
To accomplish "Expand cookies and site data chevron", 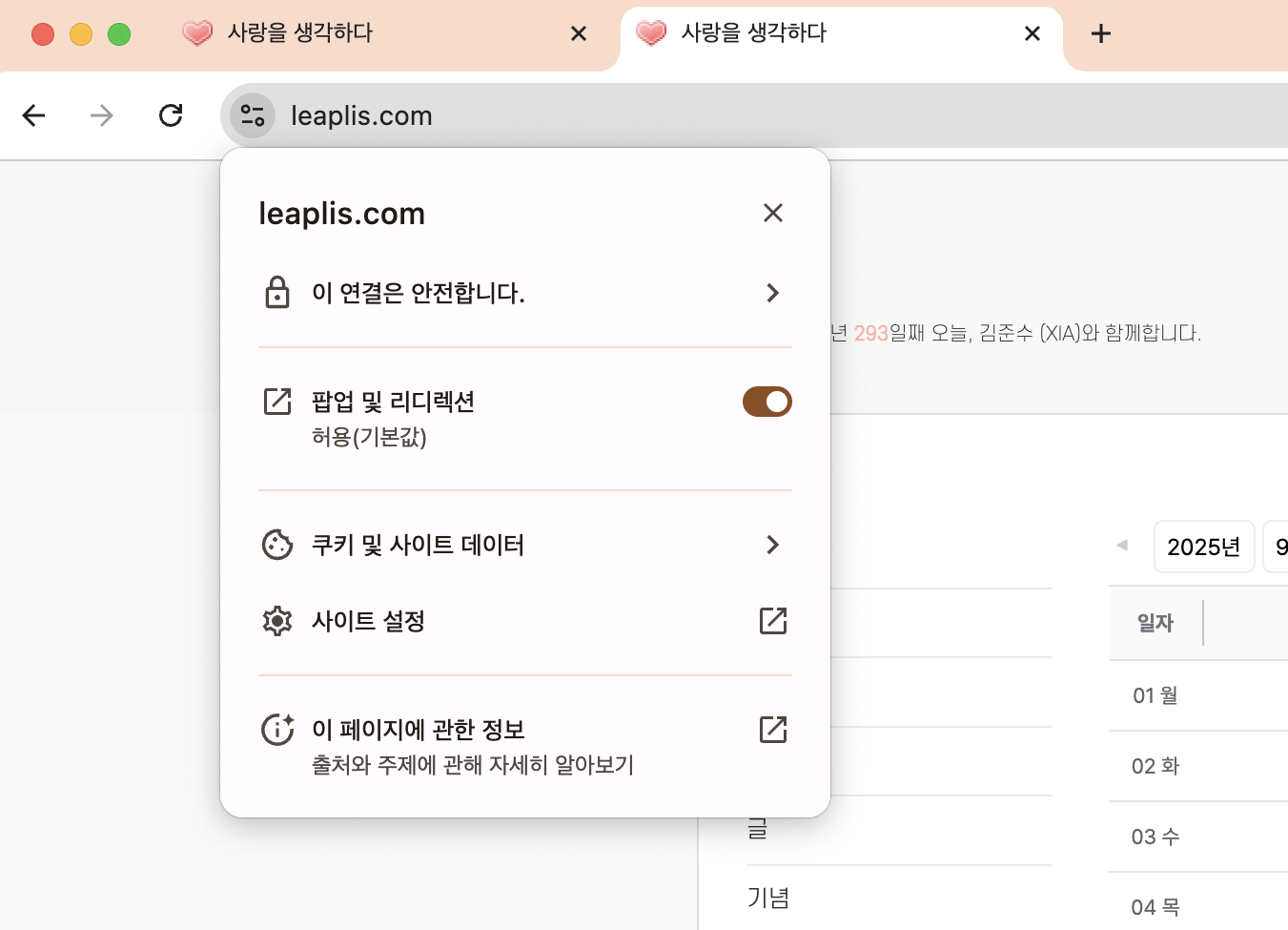I will click(x=772, y=545).
